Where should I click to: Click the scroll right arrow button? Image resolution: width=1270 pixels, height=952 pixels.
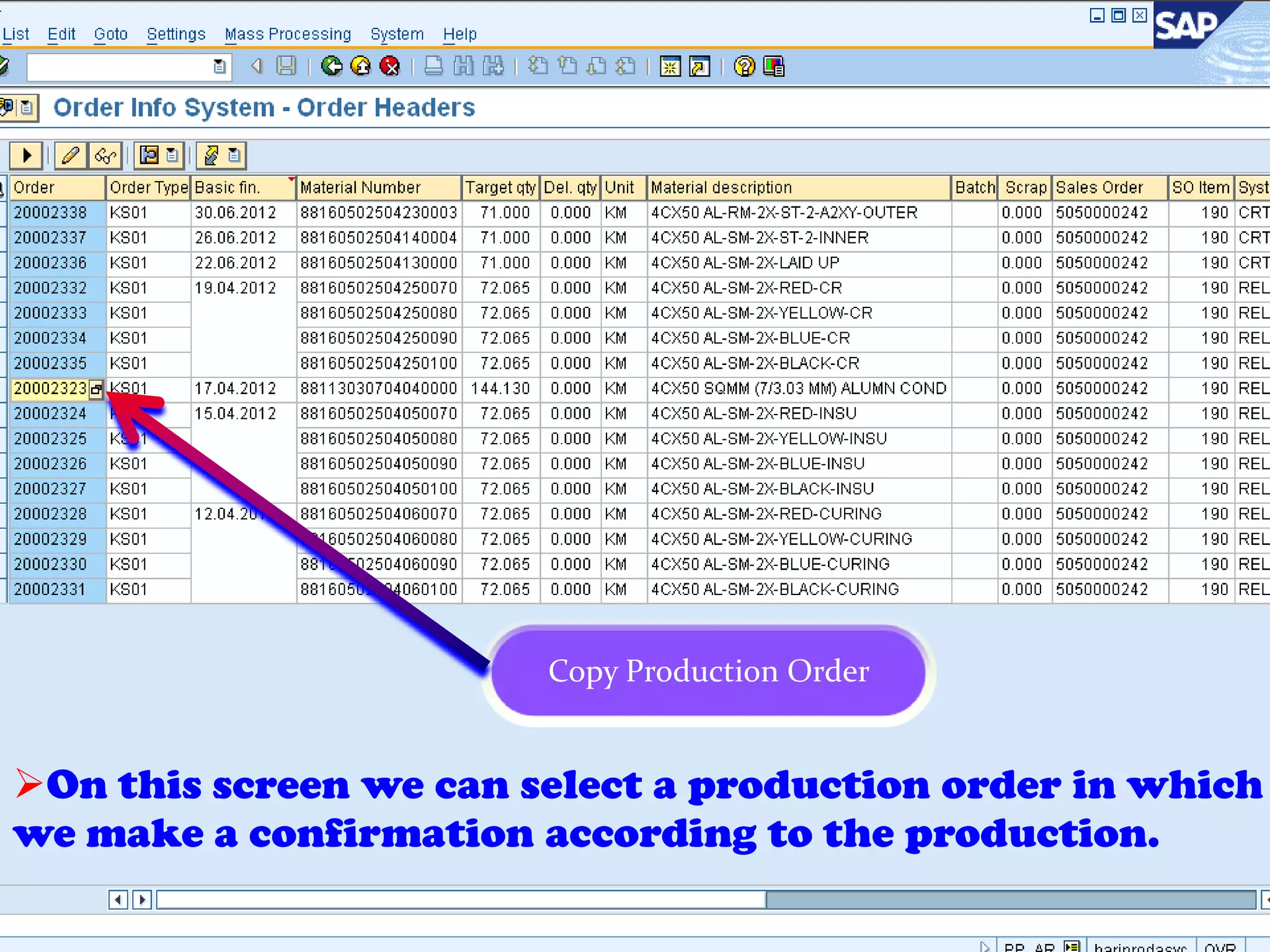[142, 899]
